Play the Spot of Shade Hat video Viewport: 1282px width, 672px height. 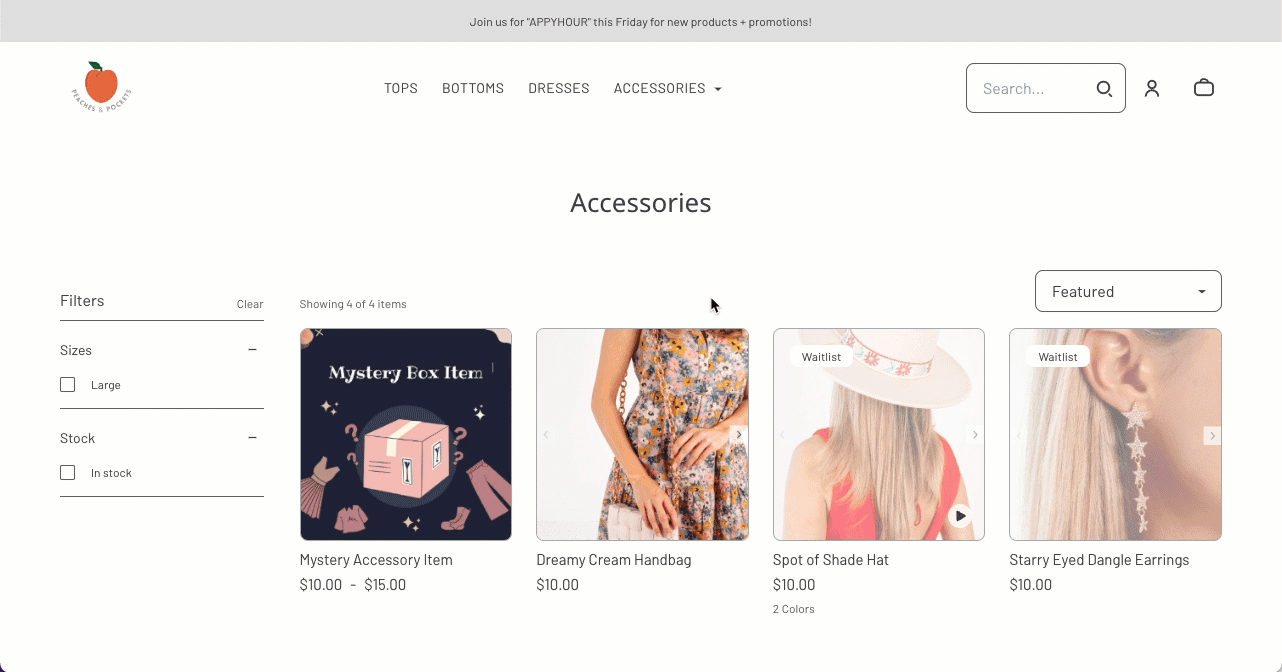coord(960,516)
